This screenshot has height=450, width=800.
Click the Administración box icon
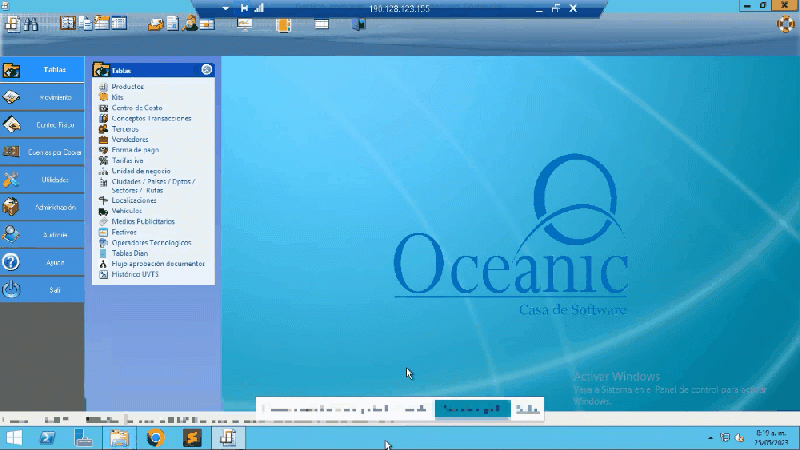click(12, 207)
